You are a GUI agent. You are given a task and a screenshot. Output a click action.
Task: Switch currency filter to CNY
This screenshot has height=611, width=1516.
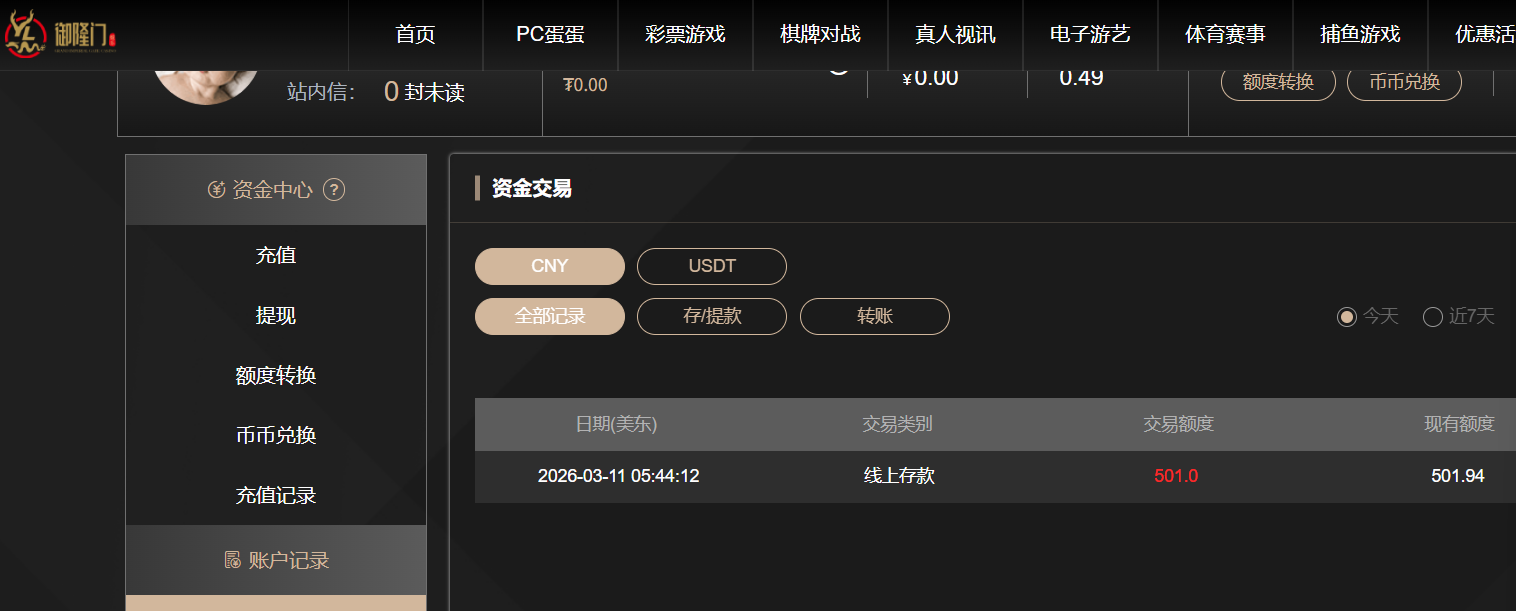549,266
